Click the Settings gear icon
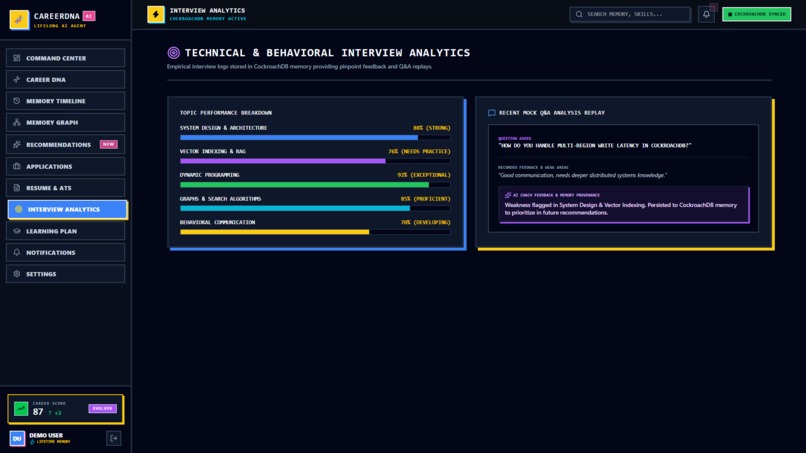 16,274
